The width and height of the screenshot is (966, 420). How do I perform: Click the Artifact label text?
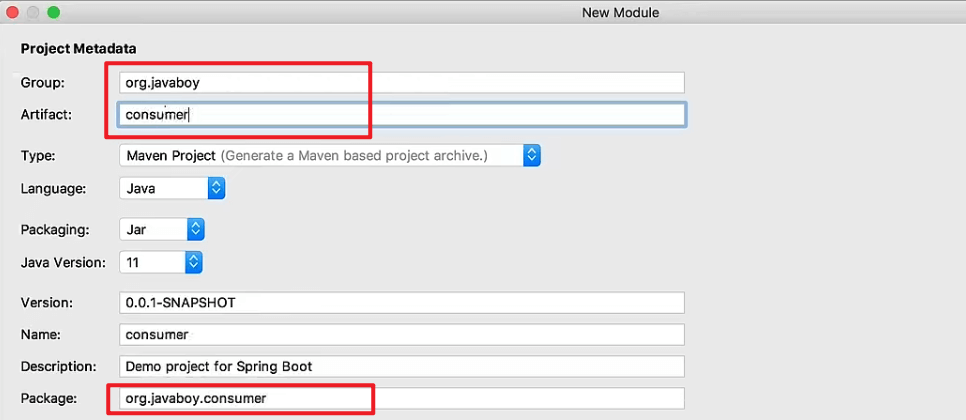pyautogui.click(x=47, y=115)
